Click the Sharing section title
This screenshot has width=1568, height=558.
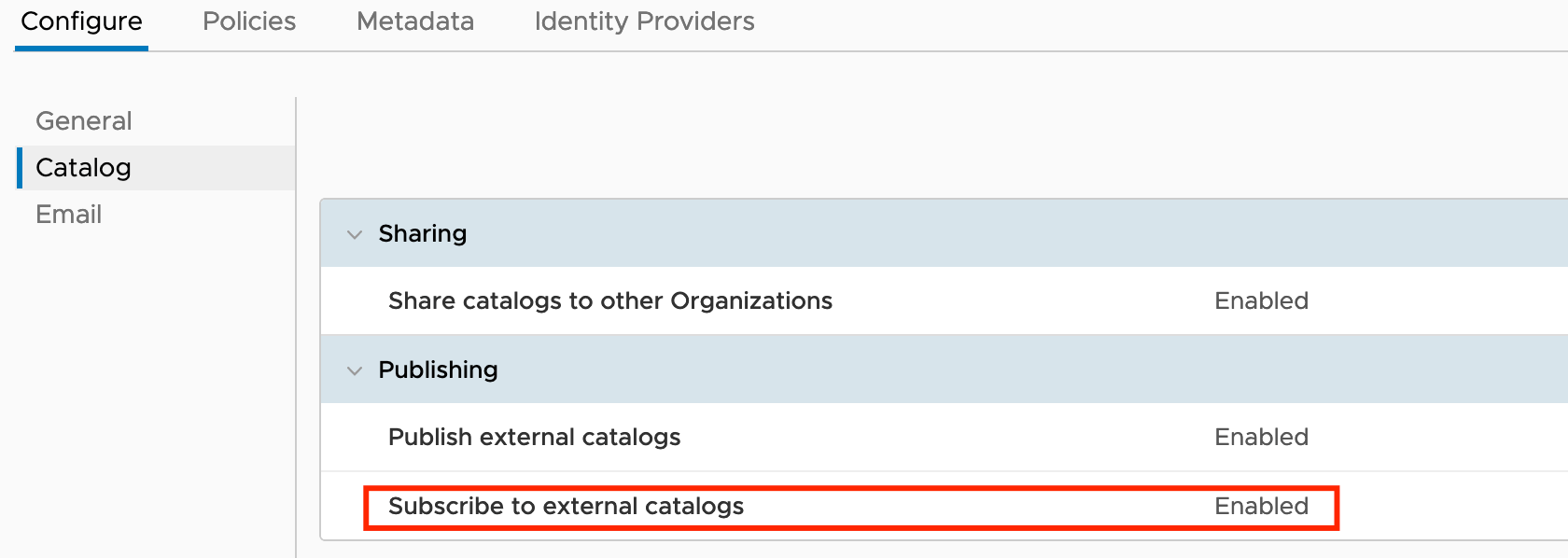(423, 233)
